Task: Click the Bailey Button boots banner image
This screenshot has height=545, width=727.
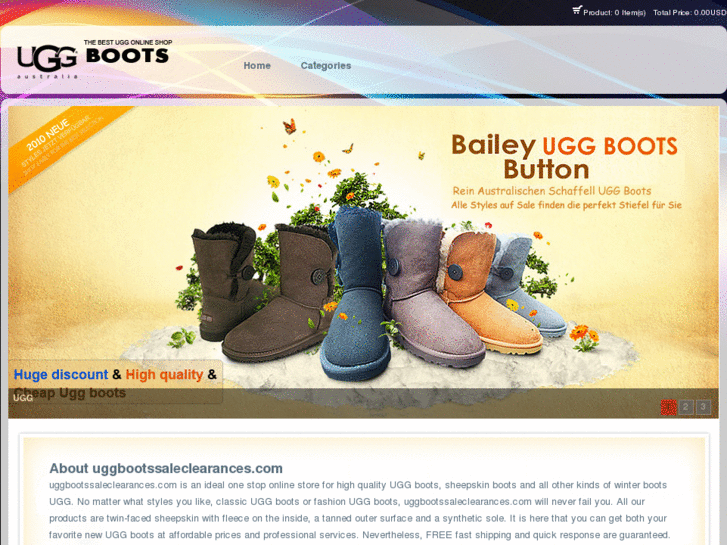Action: coord(364,262)
